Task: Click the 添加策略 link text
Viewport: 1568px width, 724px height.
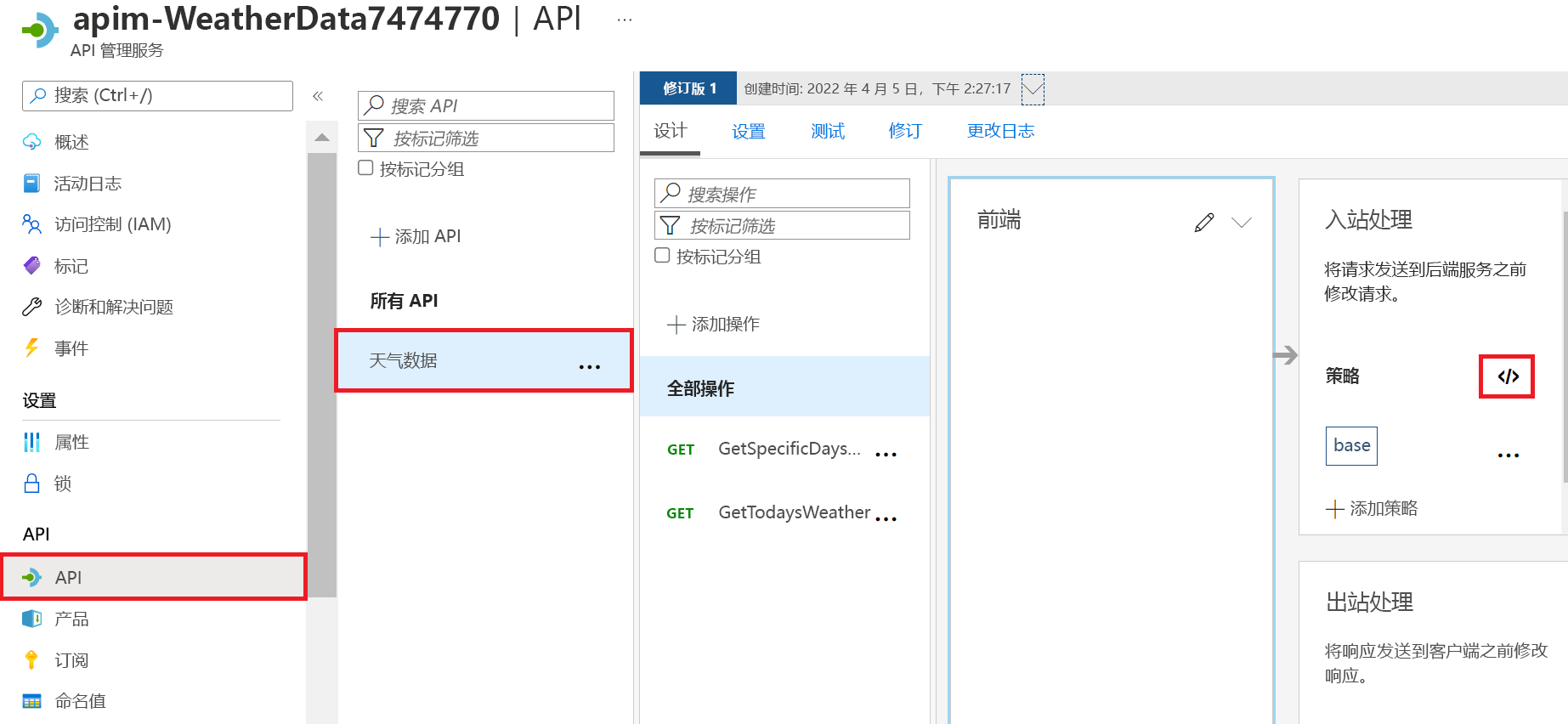Action: (1384, 509)
